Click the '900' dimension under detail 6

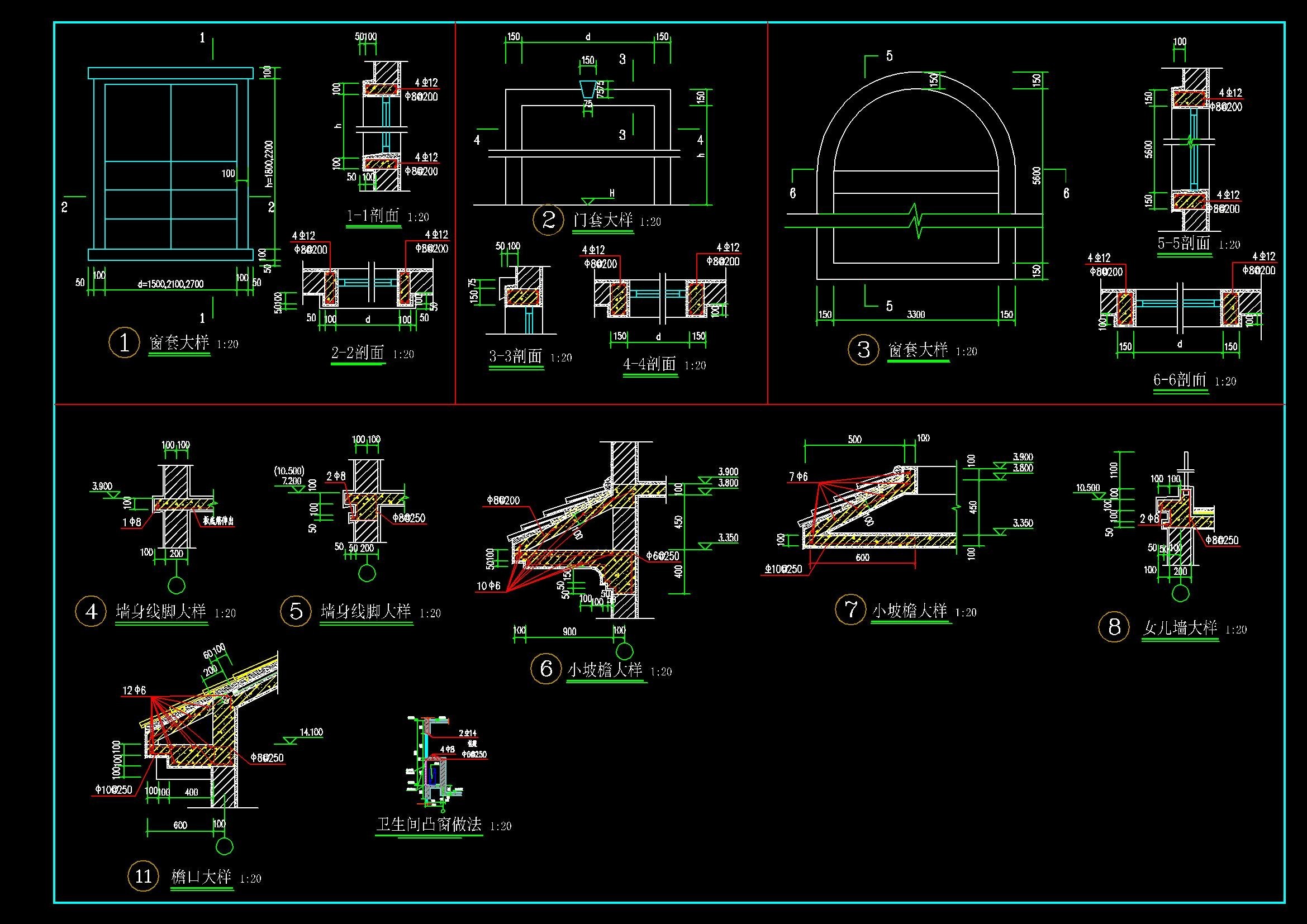[x=569, y=632]
